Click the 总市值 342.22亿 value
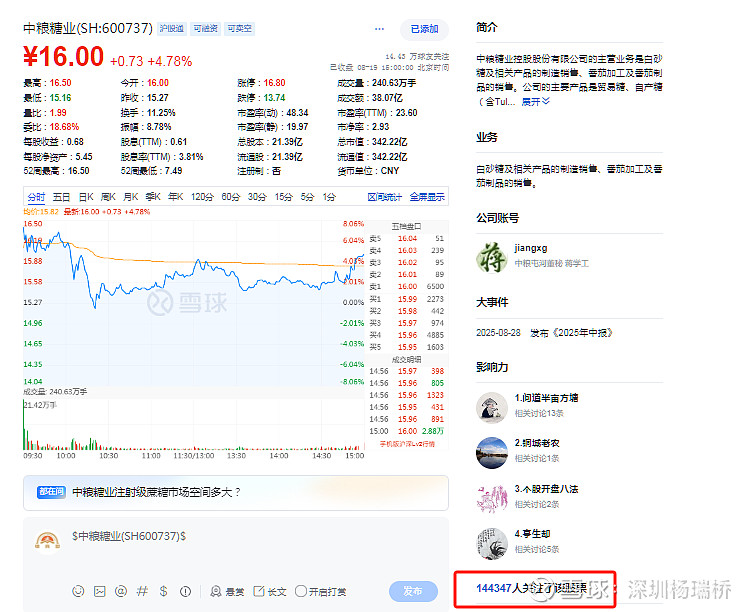 click(x=389, y=142)
